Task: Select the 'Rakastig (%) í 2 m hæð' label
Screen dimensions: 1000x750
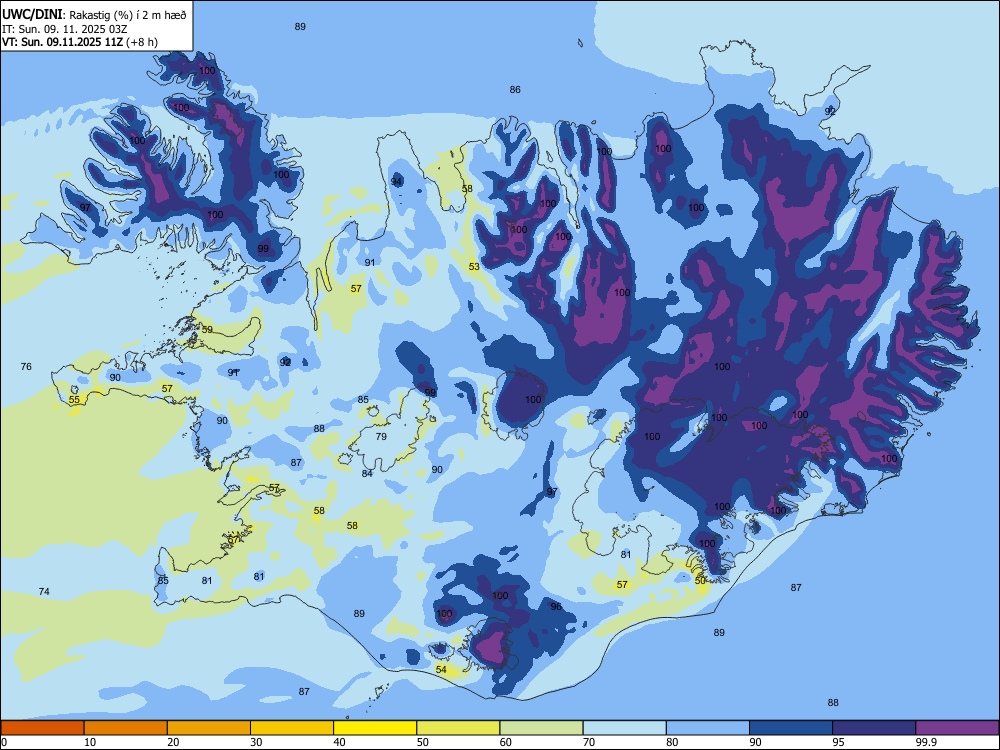Action: tap(128, 15)
